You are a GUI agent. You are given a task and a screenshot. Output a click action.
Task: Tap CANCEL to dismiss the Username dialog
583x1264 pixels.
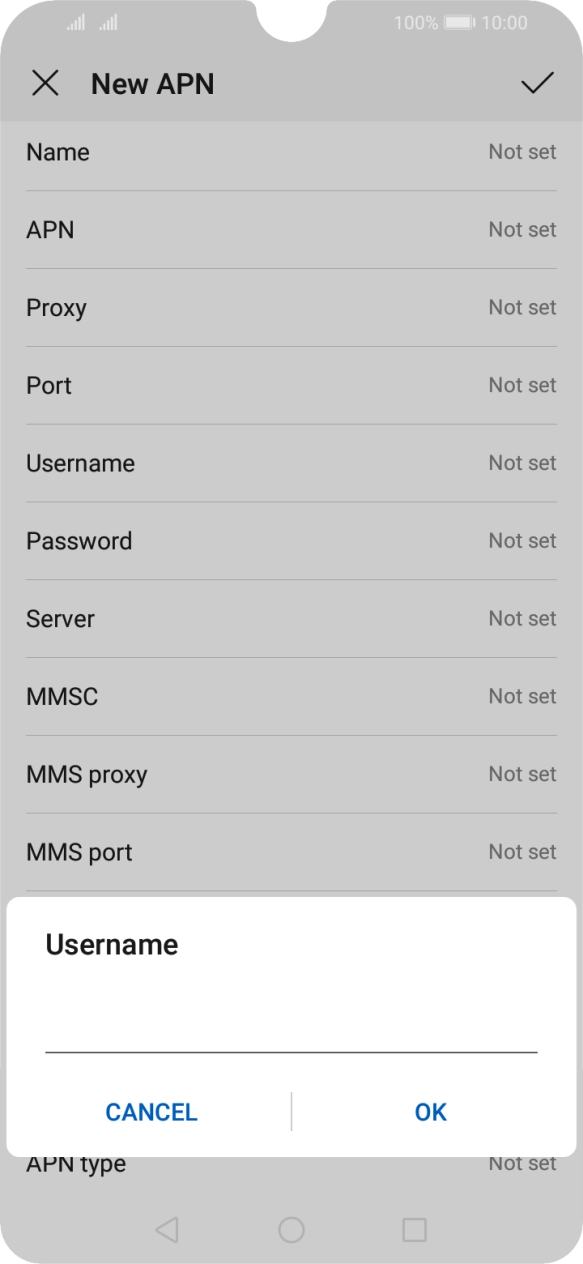coord(151,1112)
